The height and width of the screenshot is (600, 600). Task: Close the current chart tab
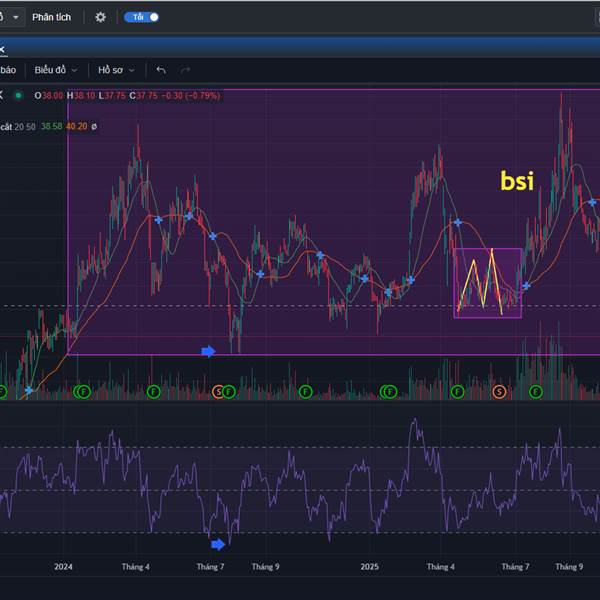tap(3, 48)
